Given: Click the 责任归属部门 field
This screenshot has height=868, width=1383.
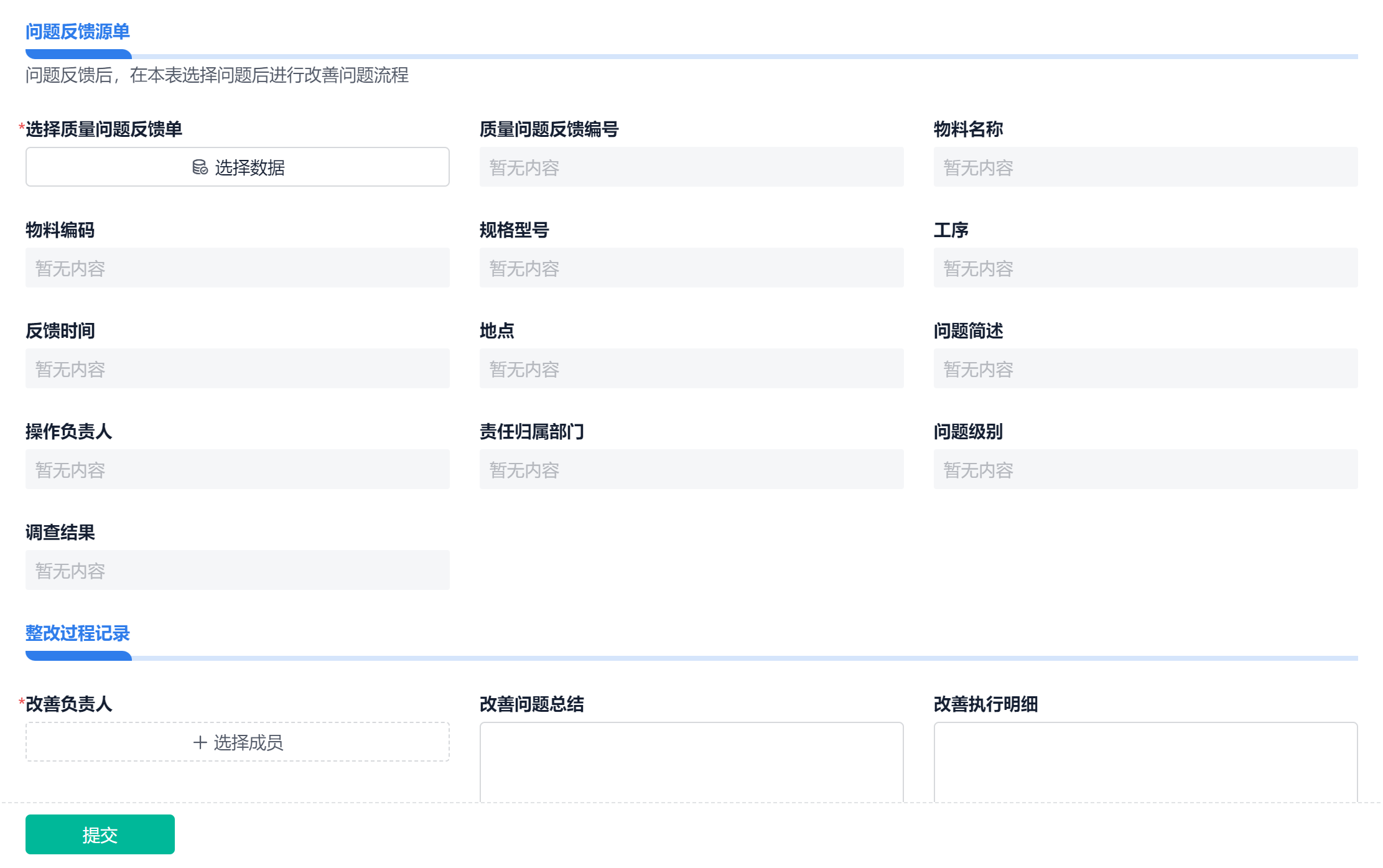Looking at the screenshot, I should click(692, 469).
